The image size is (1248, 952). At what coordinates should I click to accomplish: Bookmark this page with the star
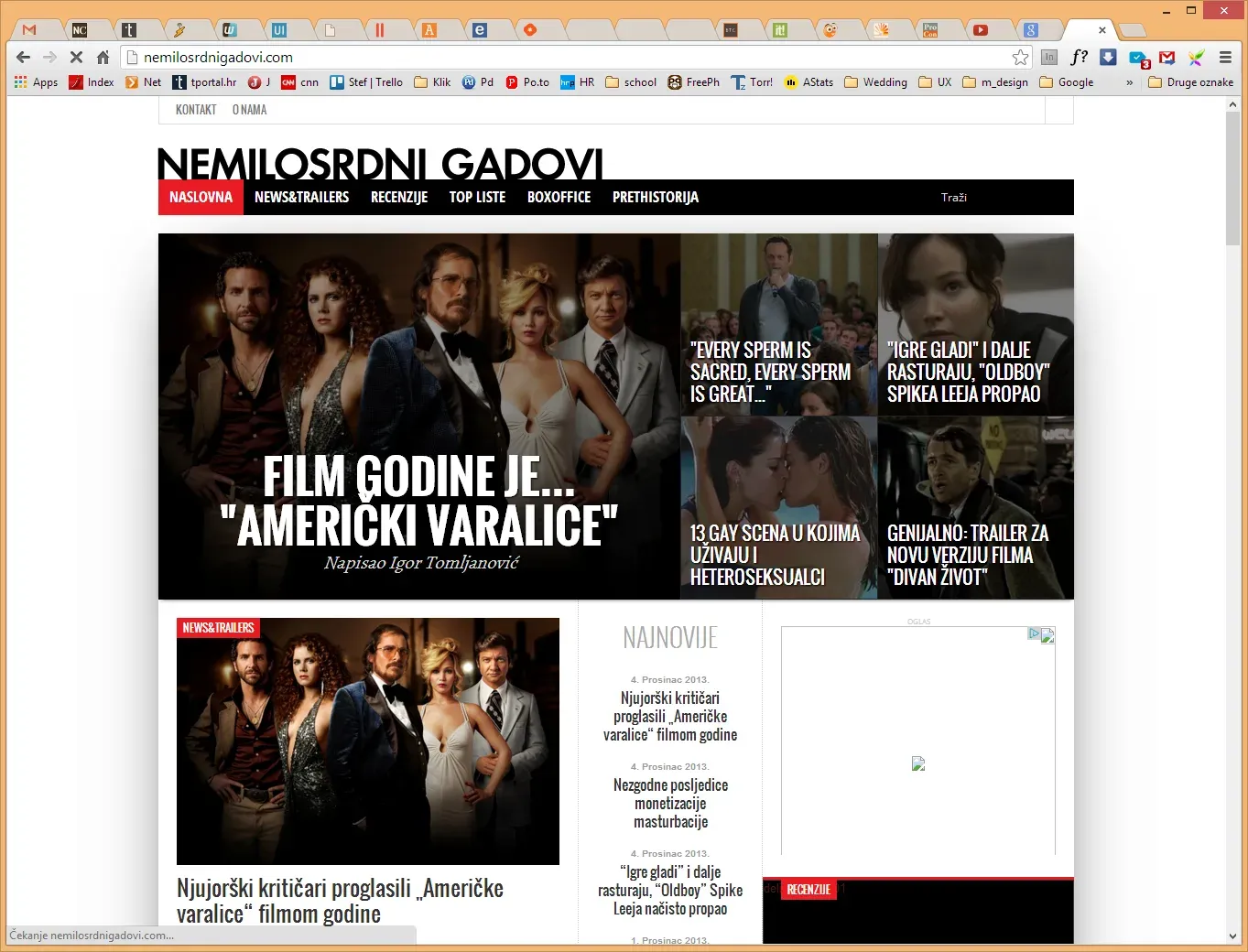click(1020, 57)
